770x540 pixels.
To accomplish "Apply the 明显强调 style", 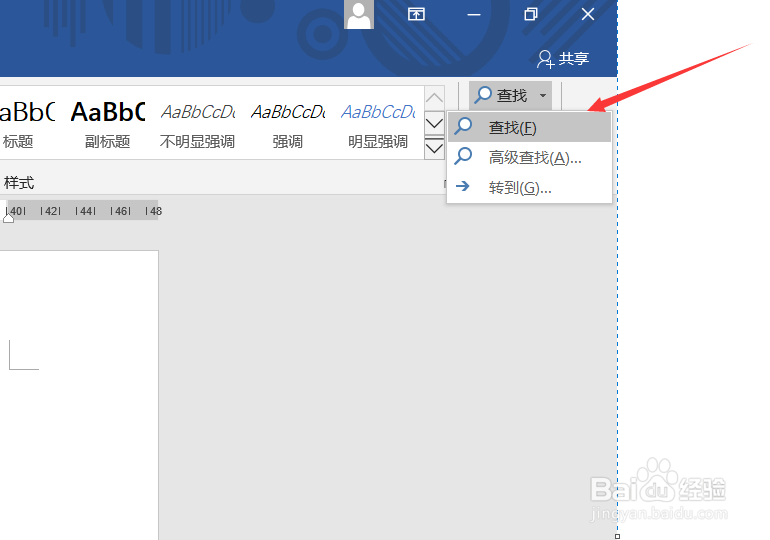I will pyautogui.click(x=378, y=123).
